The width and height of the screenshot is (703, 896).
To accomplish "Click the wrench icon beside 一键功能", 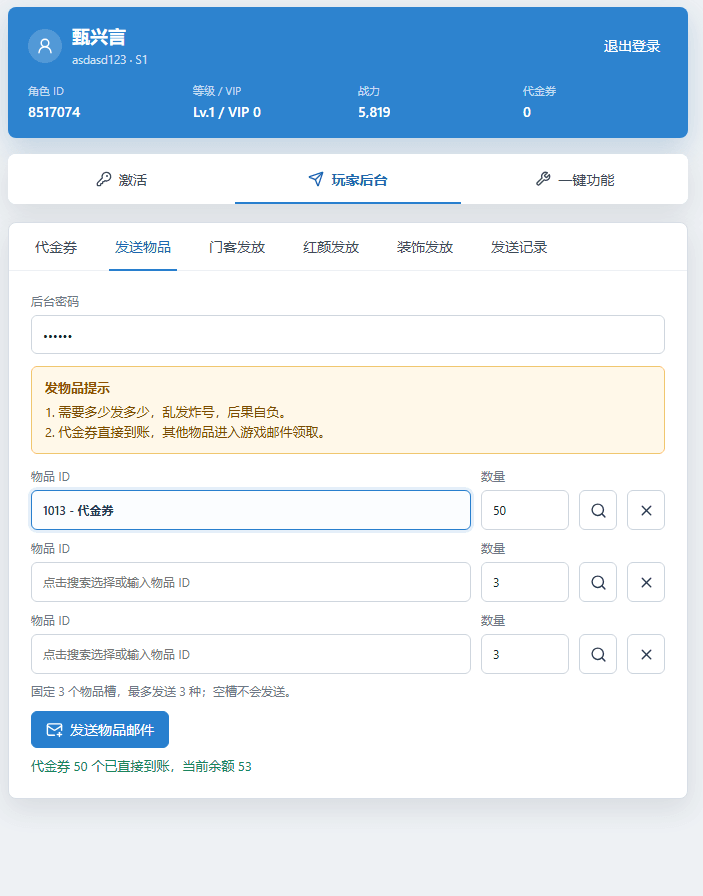I will coord(543,179).
